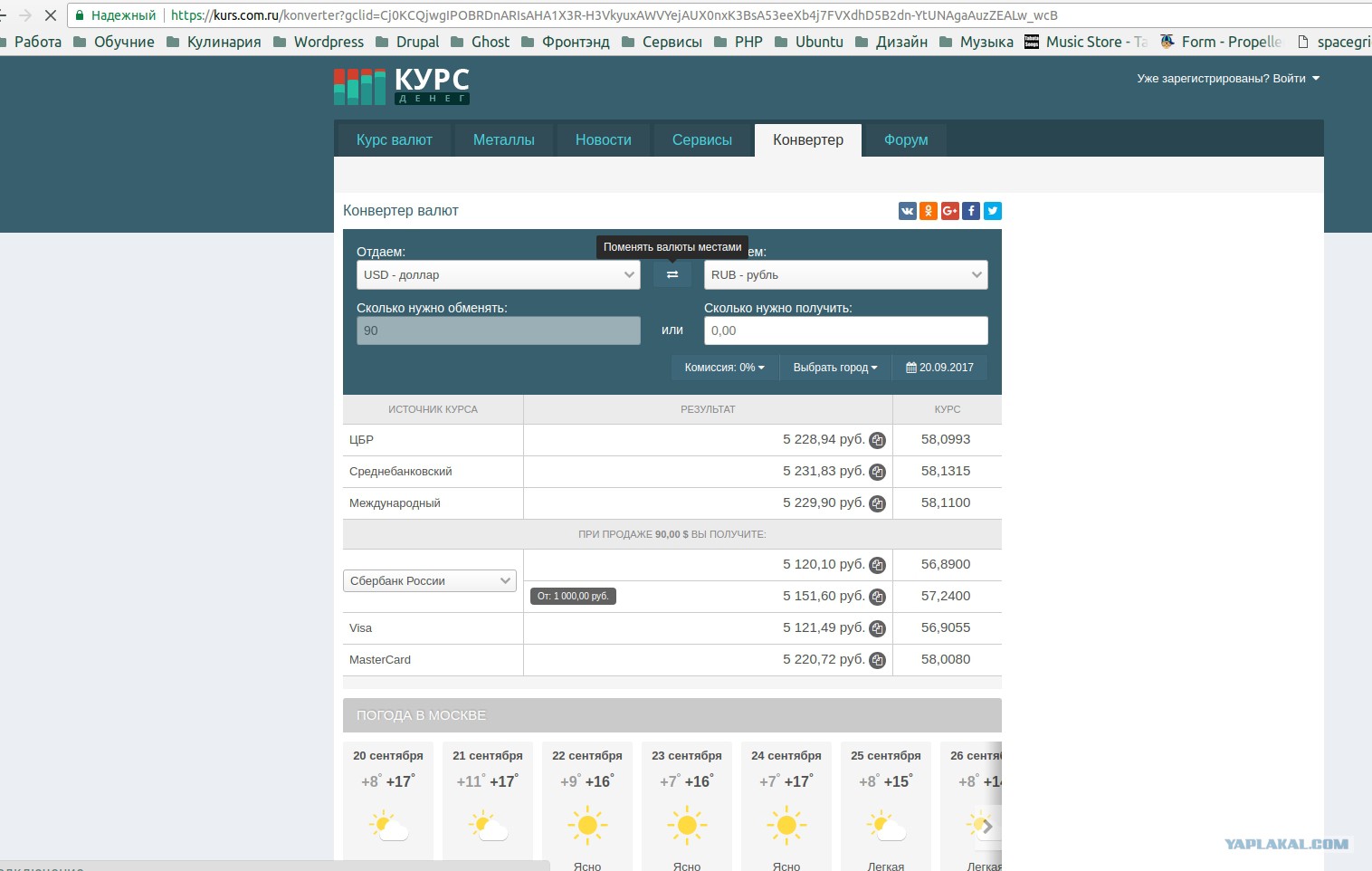Open the Музыка bookmarks folder
Viewport: 1372px width, 871px height.
[x=977, y=42]
